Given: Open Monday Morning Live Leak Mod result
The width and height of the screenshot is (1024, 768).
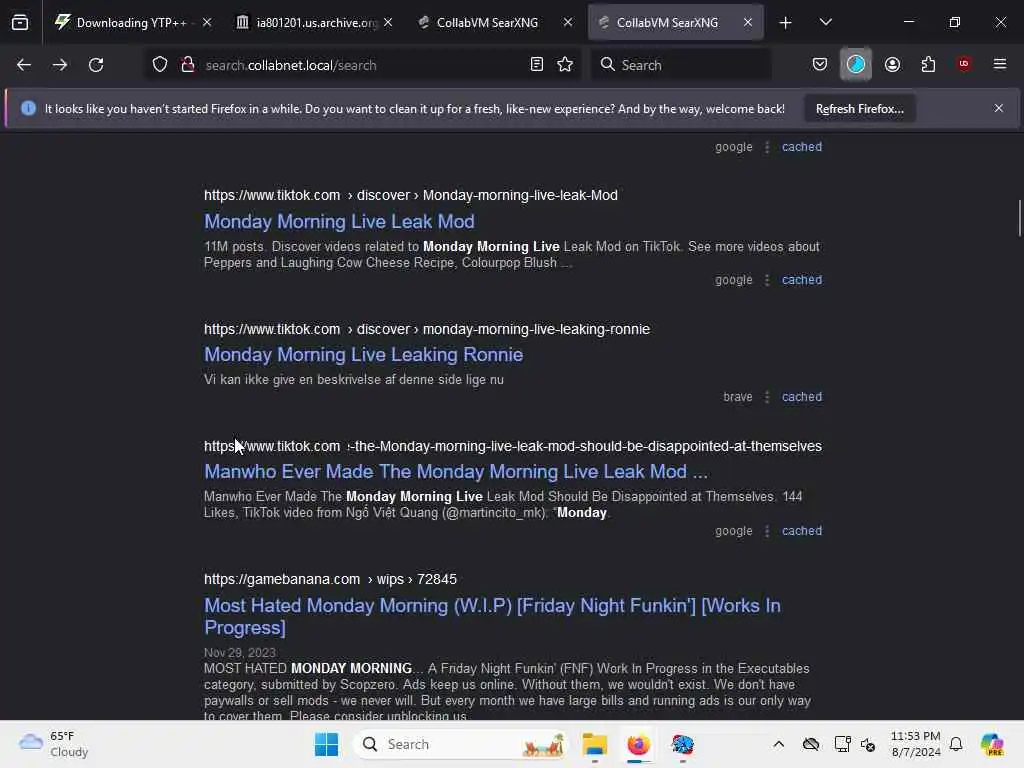Looking at the screenshot, I should [339, 221].
